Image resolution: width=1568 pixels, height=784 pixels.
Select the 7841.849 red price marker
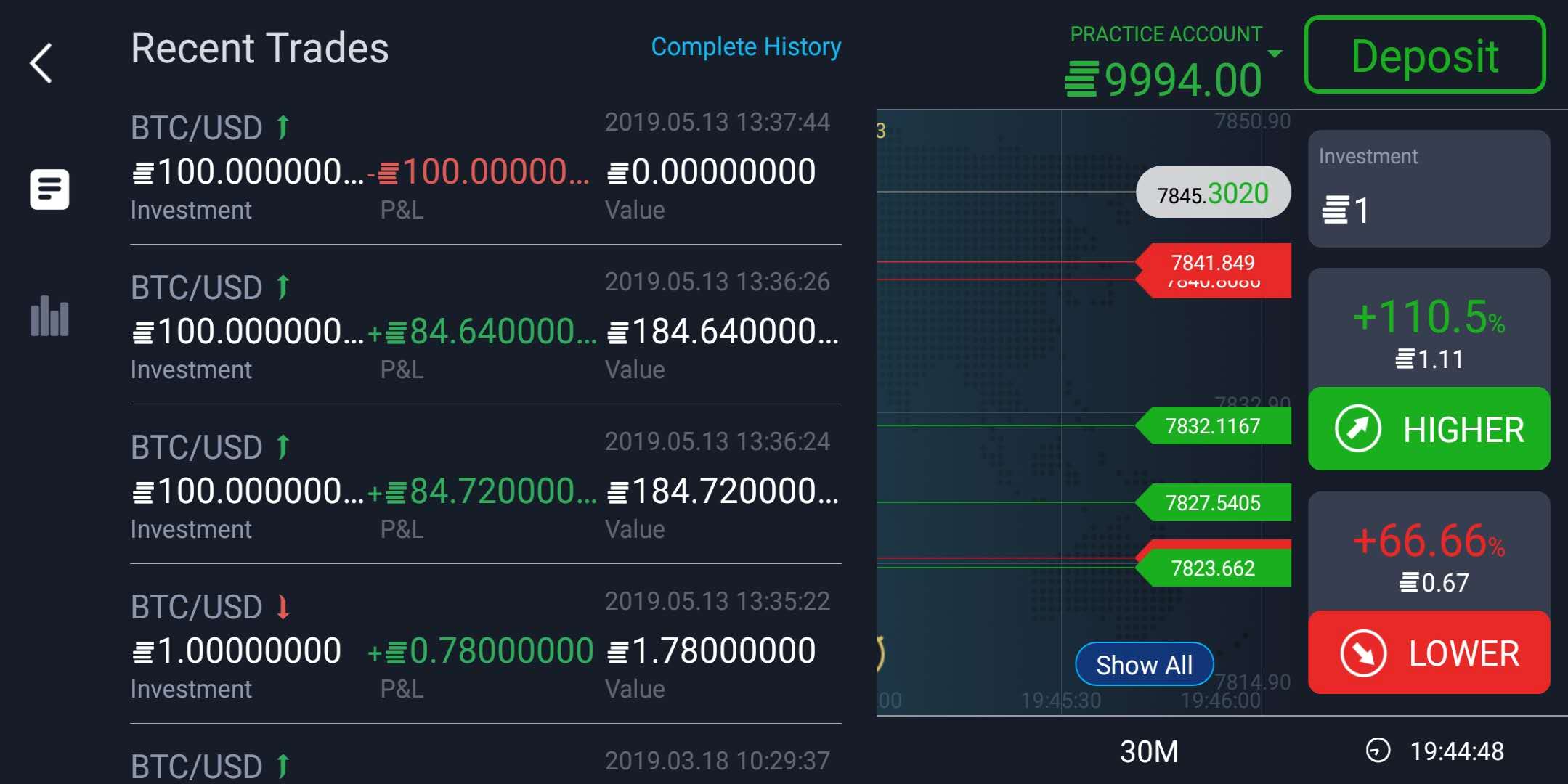[1213, 261]
